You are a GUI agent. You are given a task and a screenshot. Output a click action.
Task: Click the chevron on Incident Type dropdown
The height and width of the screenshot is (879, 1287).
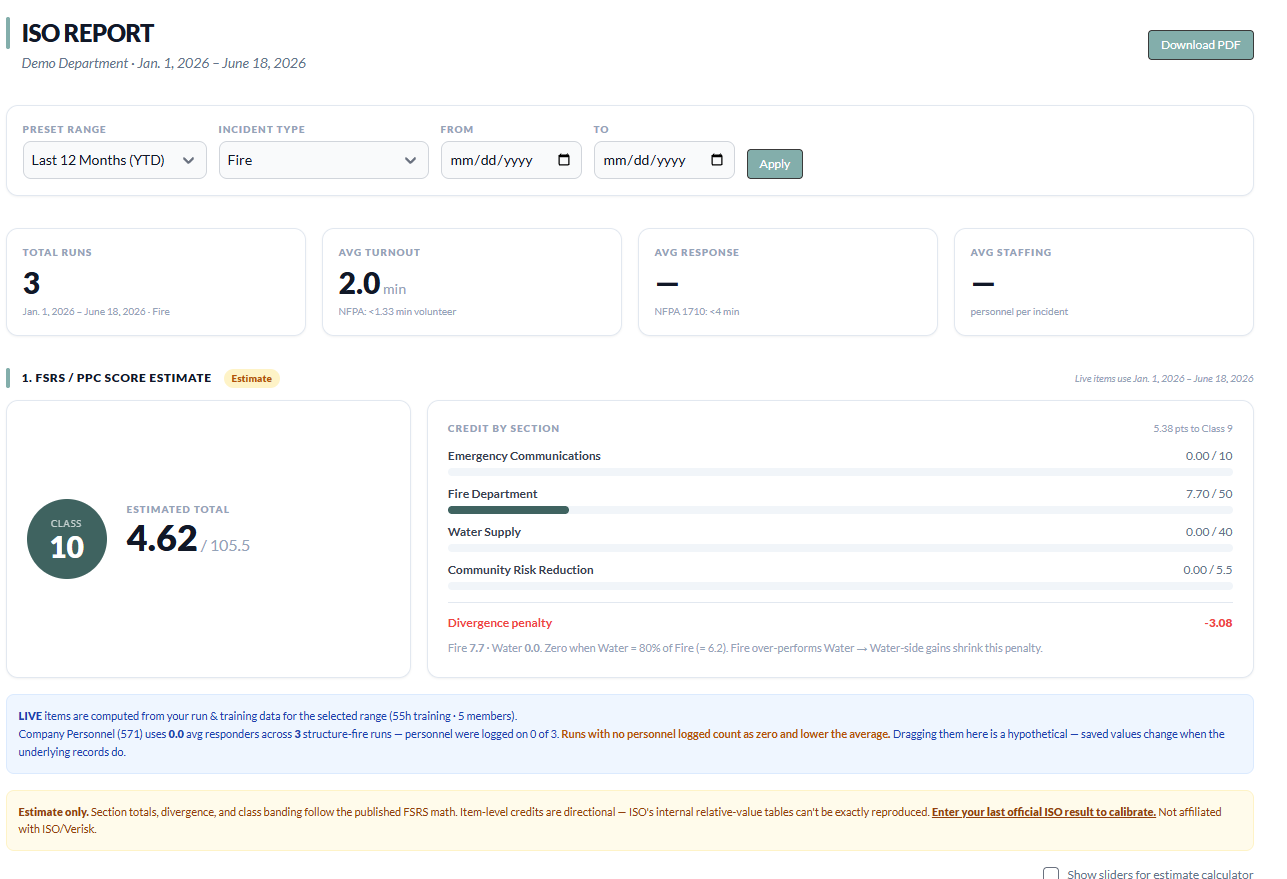[x=410, y=160]
